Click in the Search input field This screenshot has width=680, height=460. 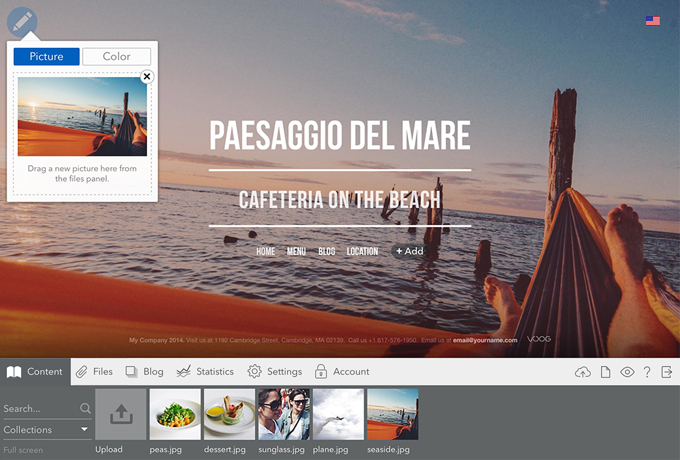[38, 409]
